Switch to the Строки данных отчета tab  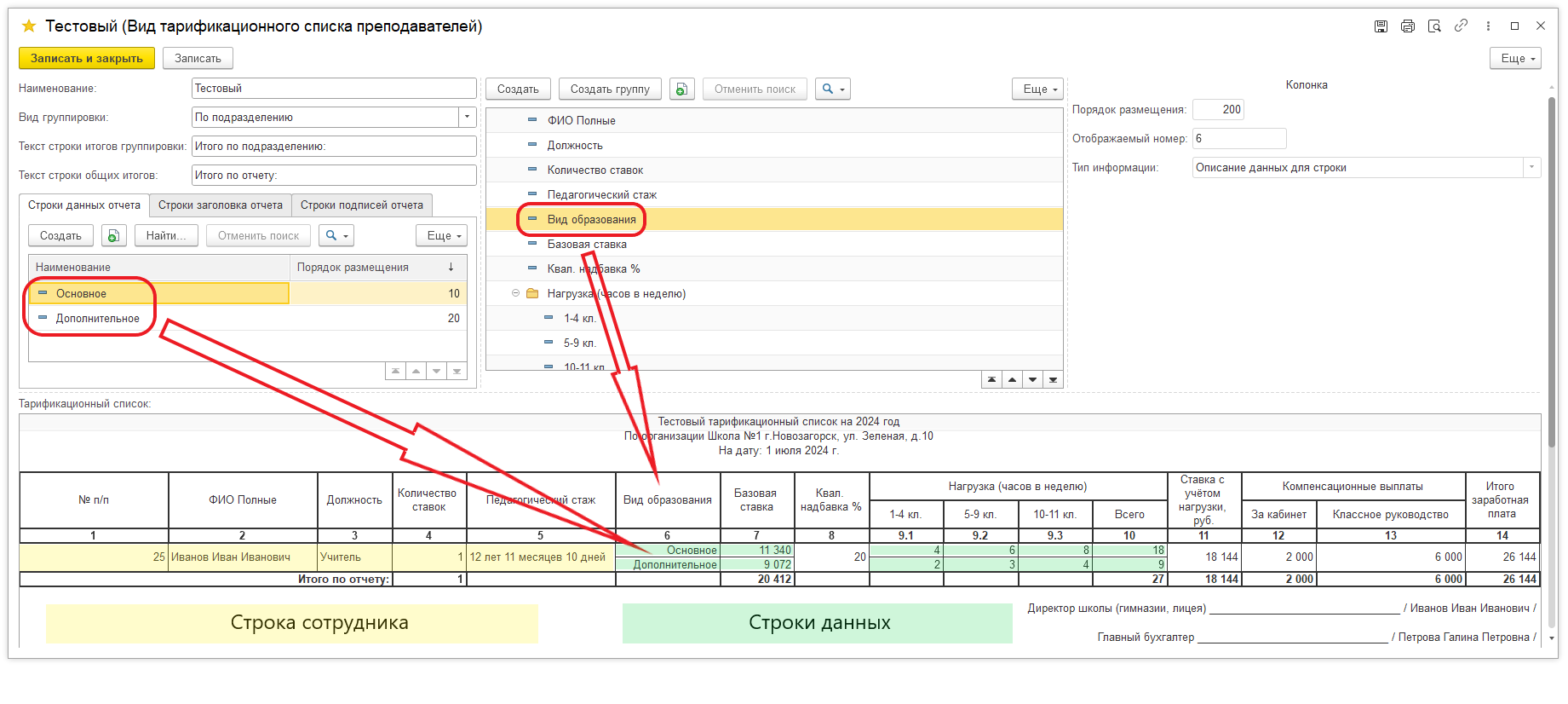(84, 205)
